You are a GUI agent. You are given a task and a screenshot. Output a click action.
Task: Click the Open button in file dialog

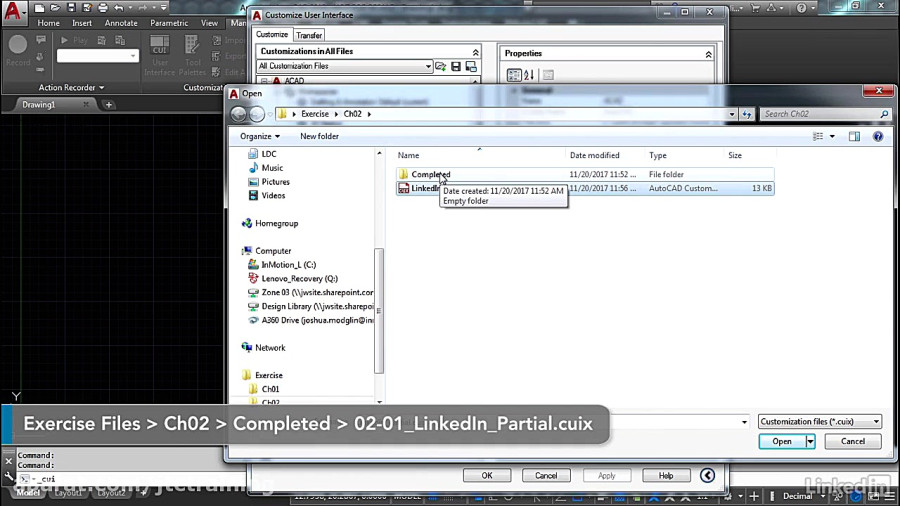tap(782, 441)
